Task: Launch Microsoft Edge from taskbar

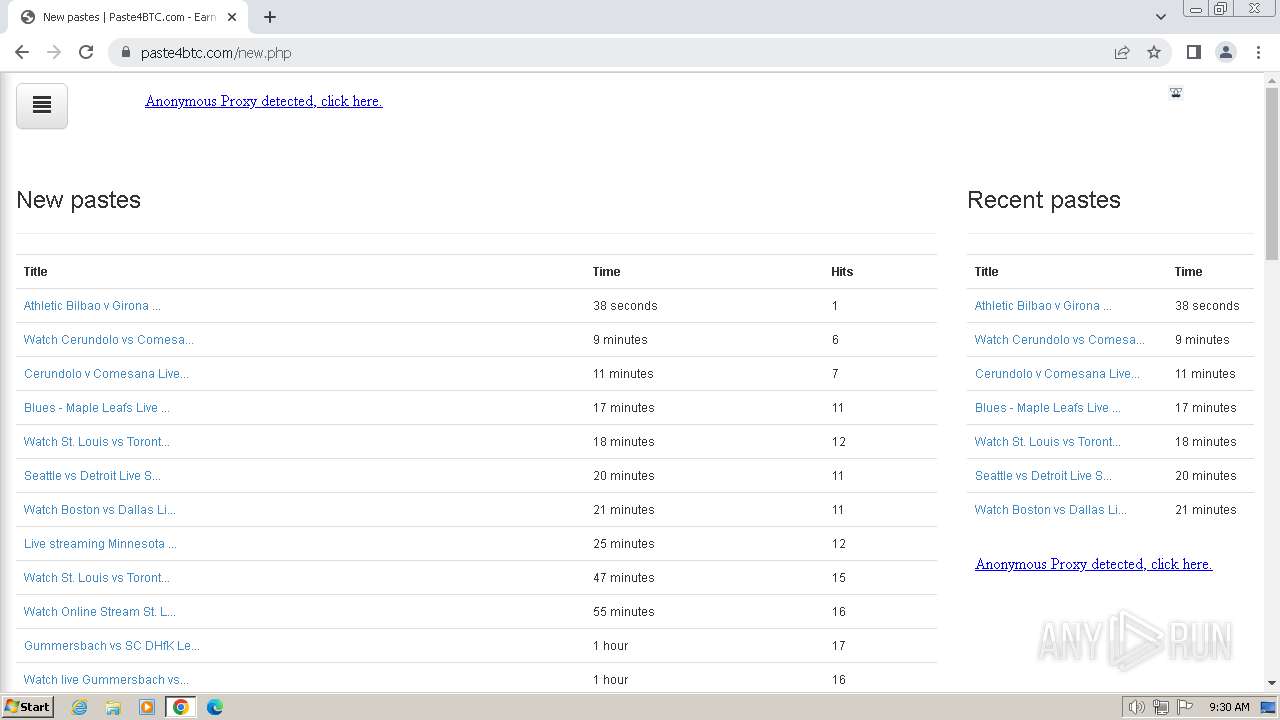Action: 215,707
